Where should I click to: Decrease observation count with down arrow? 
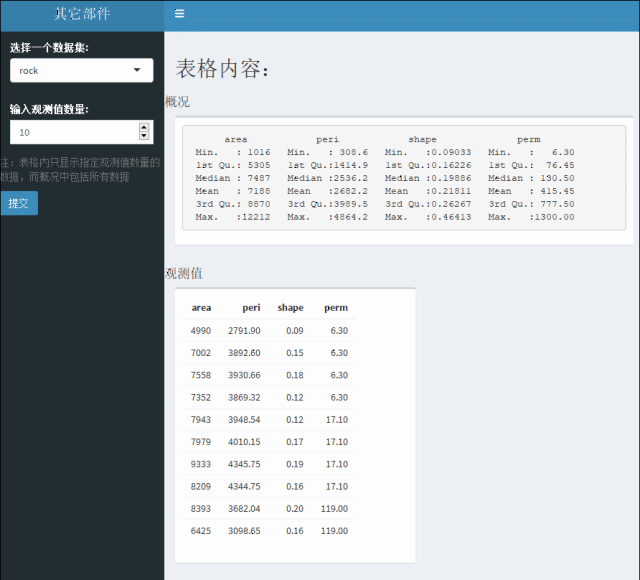144,136
